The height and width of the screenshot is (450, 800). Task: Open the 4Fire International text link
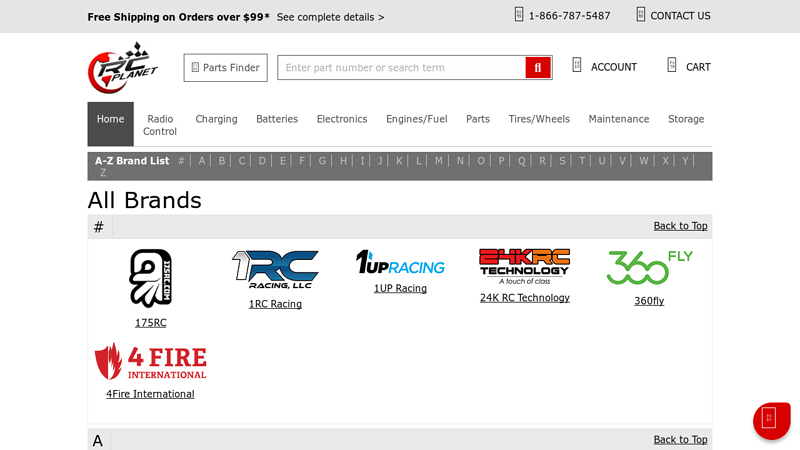click(x=151, y=394)
